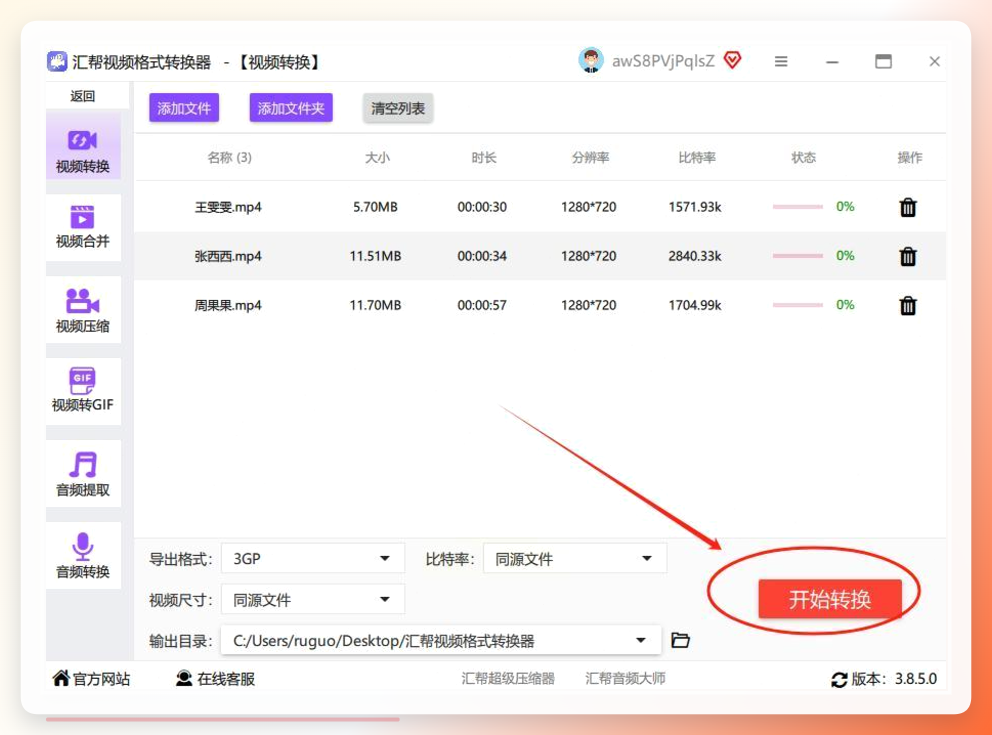Viewport: 992px width, 735px height.
Task: Click the 比特率 column header
Action: [x=697, y=158]
